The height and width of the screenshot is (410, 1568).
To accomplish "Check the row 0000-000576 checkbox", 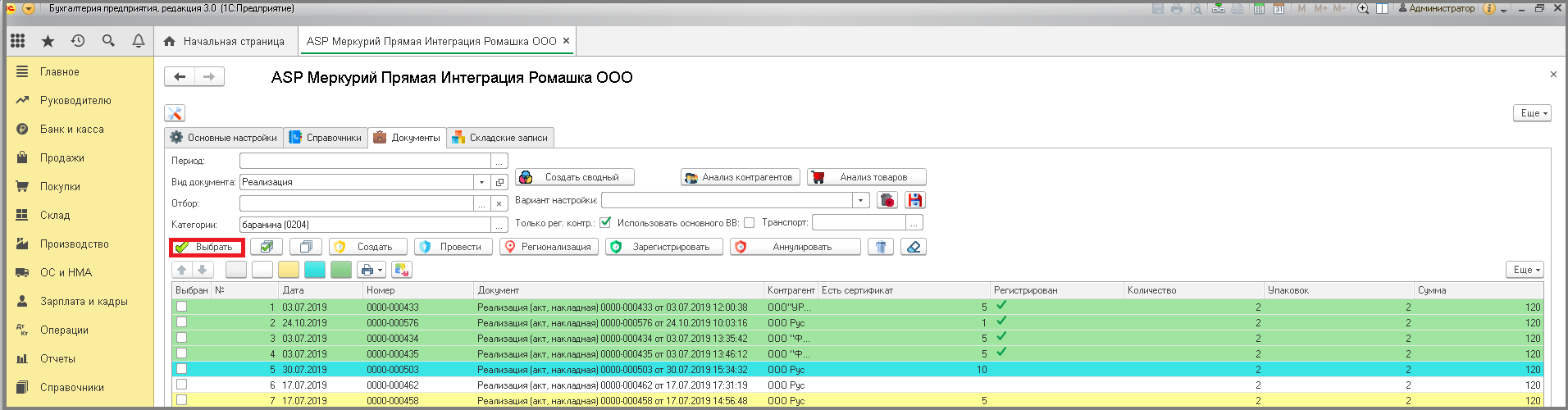I will click(x=181, y=322).
